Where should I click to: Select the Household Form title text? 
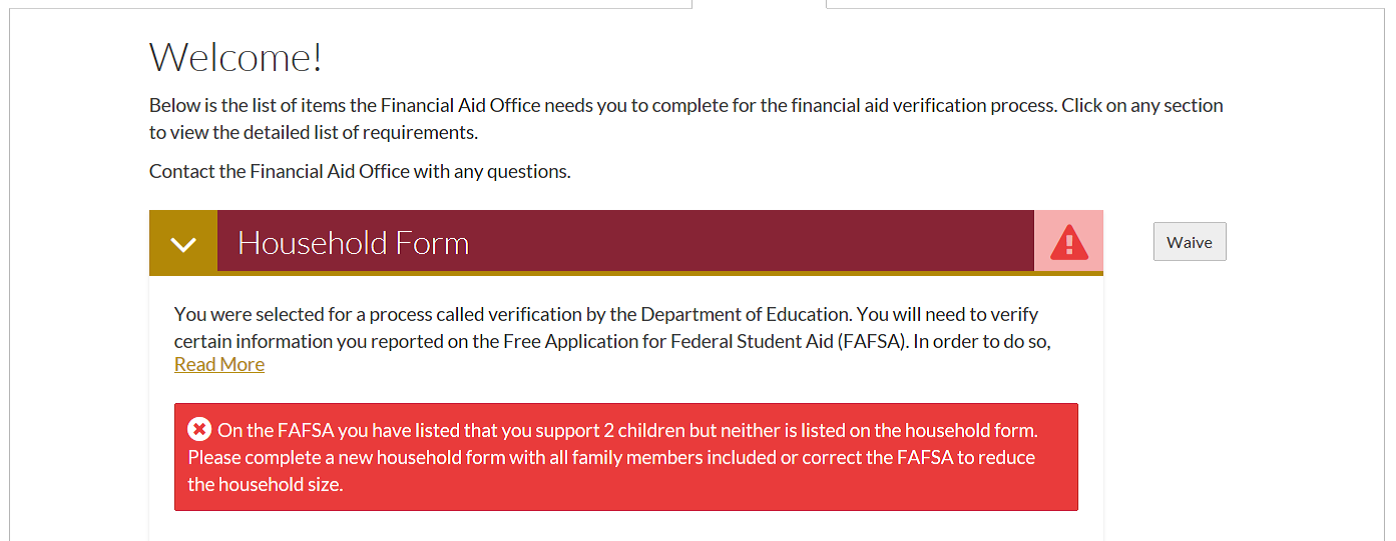[353, 243]
